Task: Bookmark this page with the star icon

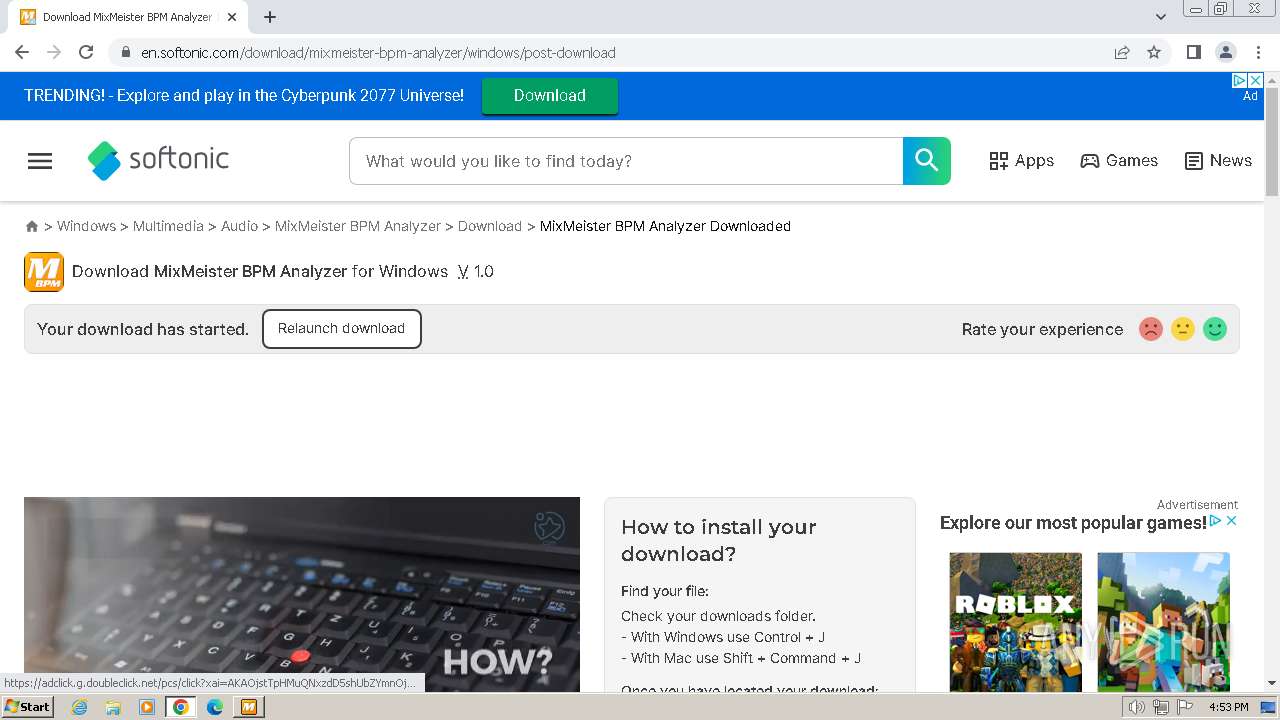Action: [x=1154, y=52]
